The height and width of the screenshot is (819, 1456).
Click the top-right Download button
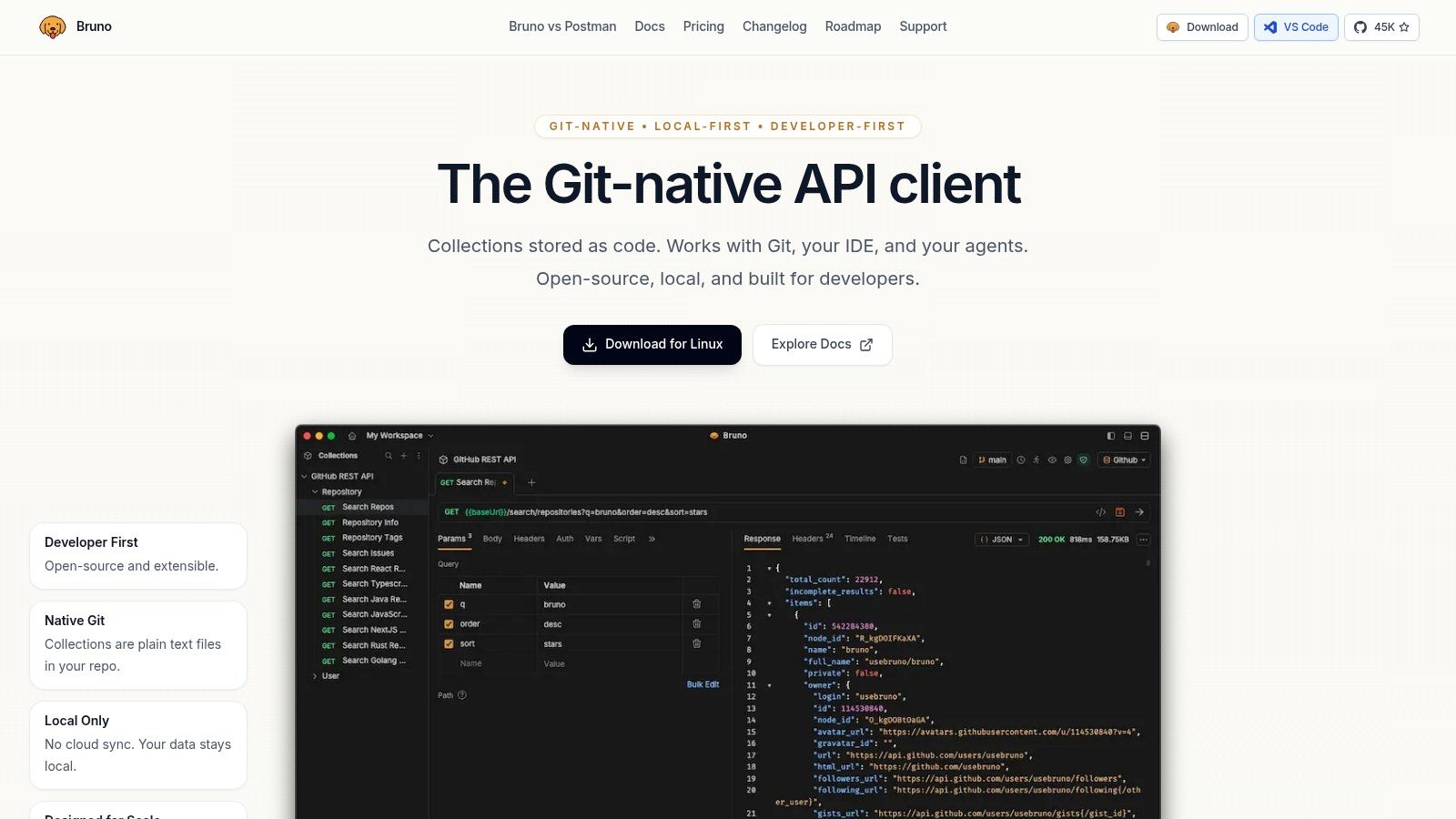(x=1202, y=27)
